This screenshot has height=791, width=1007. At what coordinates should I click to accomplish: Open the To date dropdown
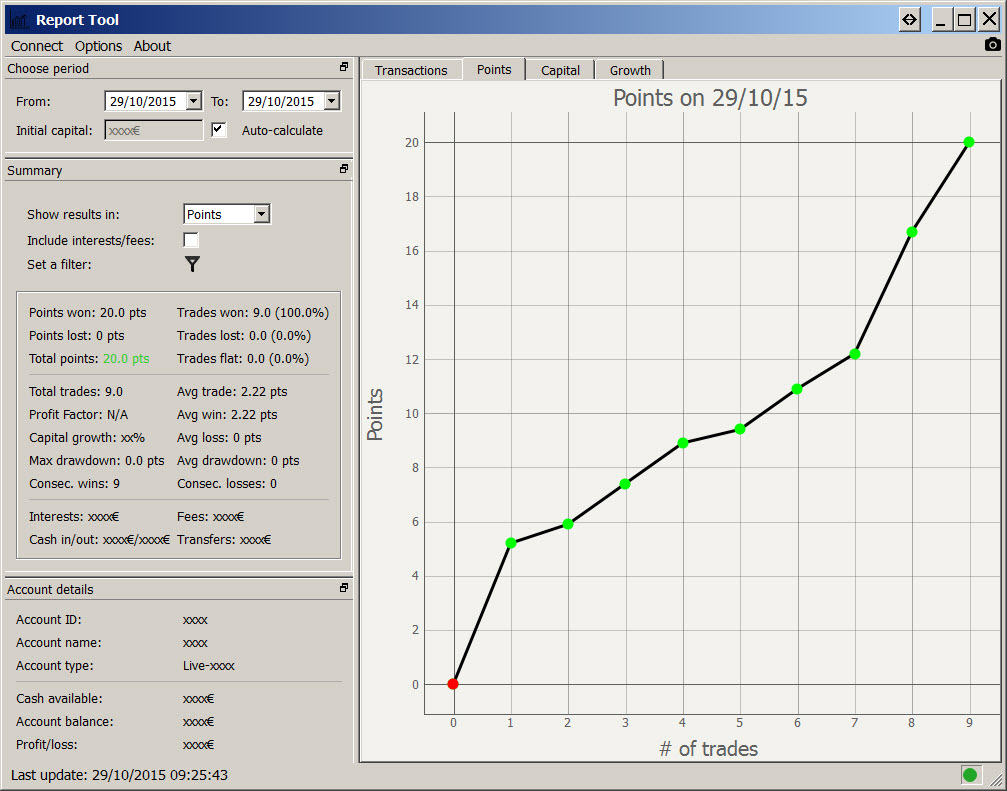(331, 101)
